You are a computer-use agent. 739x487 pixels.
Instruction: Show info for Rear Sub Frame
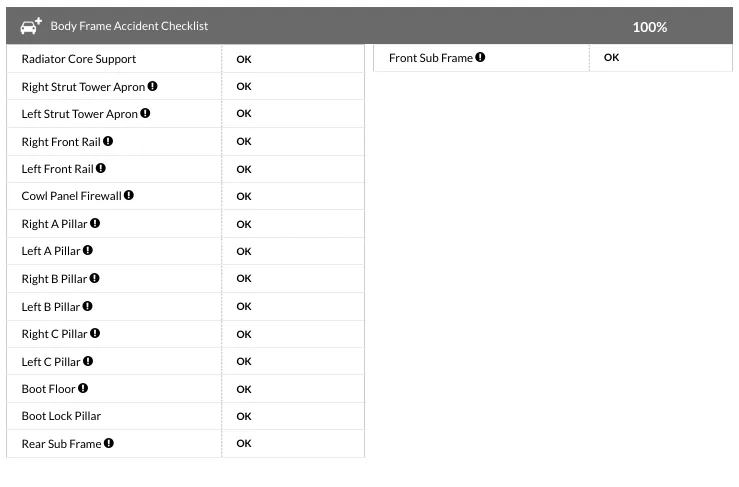pyautogui.click(x=109, y=443)
